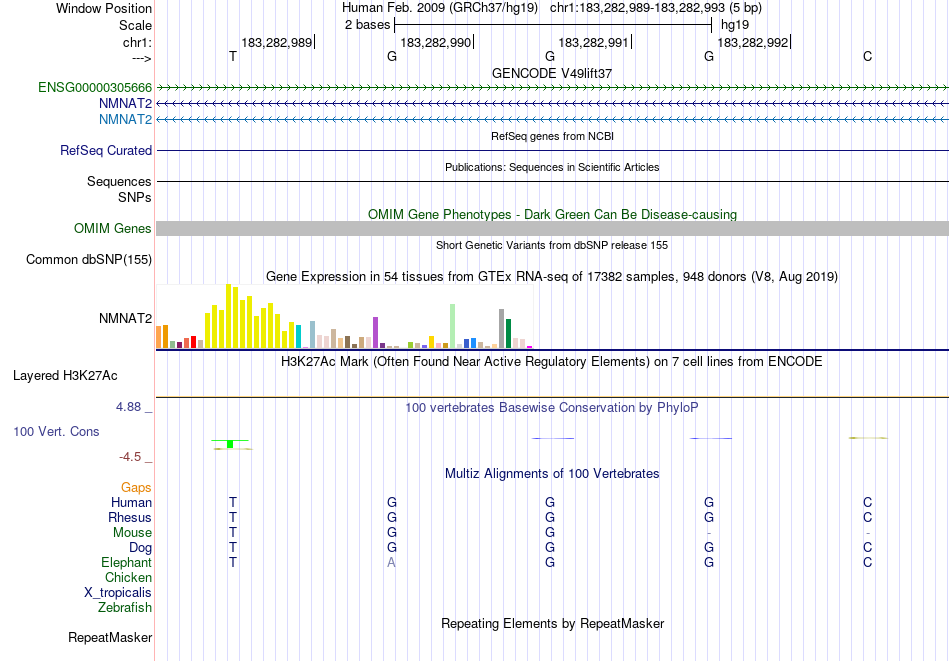Viewport: 950px width, 661px height.
Task: Open the dark blue NMNAT2 GENCODE label
Action: pyautogui.click(x=125, y=104)
